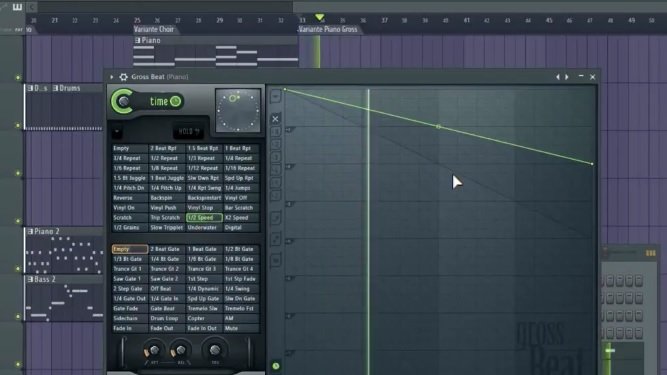Select the Trance Gt 1 volume preset

click(130, 269)
